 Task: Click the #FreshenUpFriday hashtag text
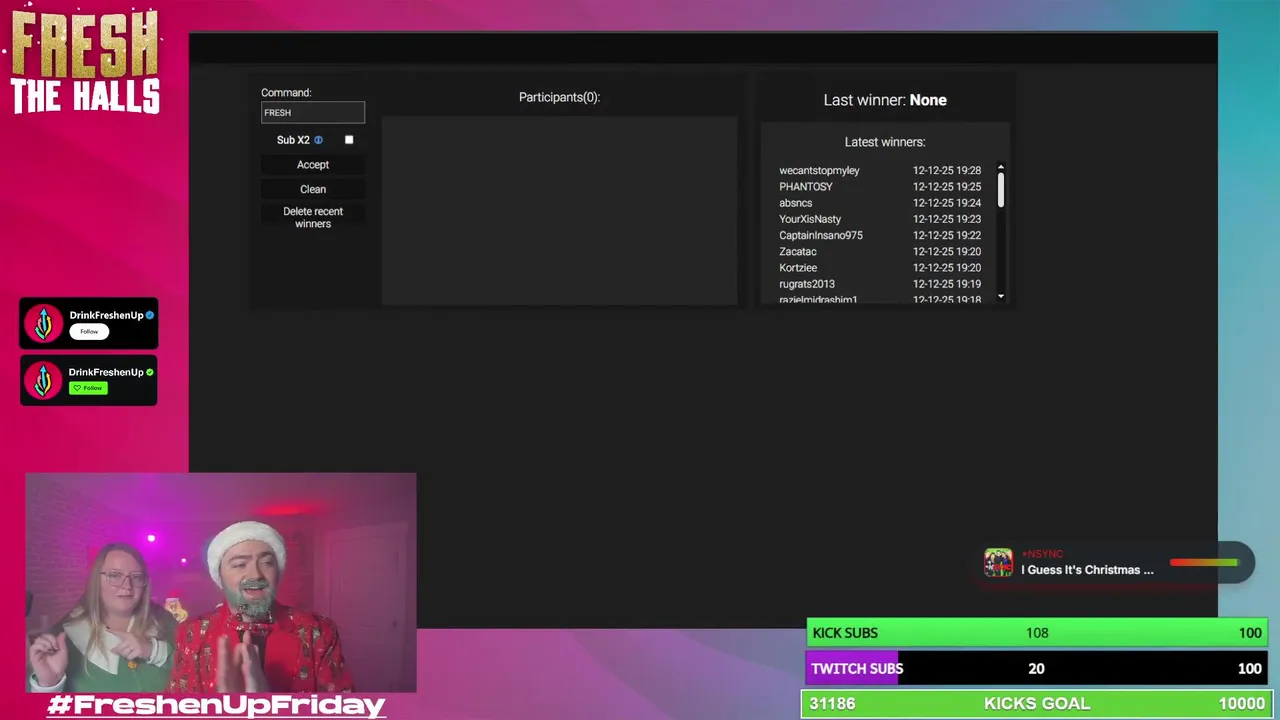point(217,705)
